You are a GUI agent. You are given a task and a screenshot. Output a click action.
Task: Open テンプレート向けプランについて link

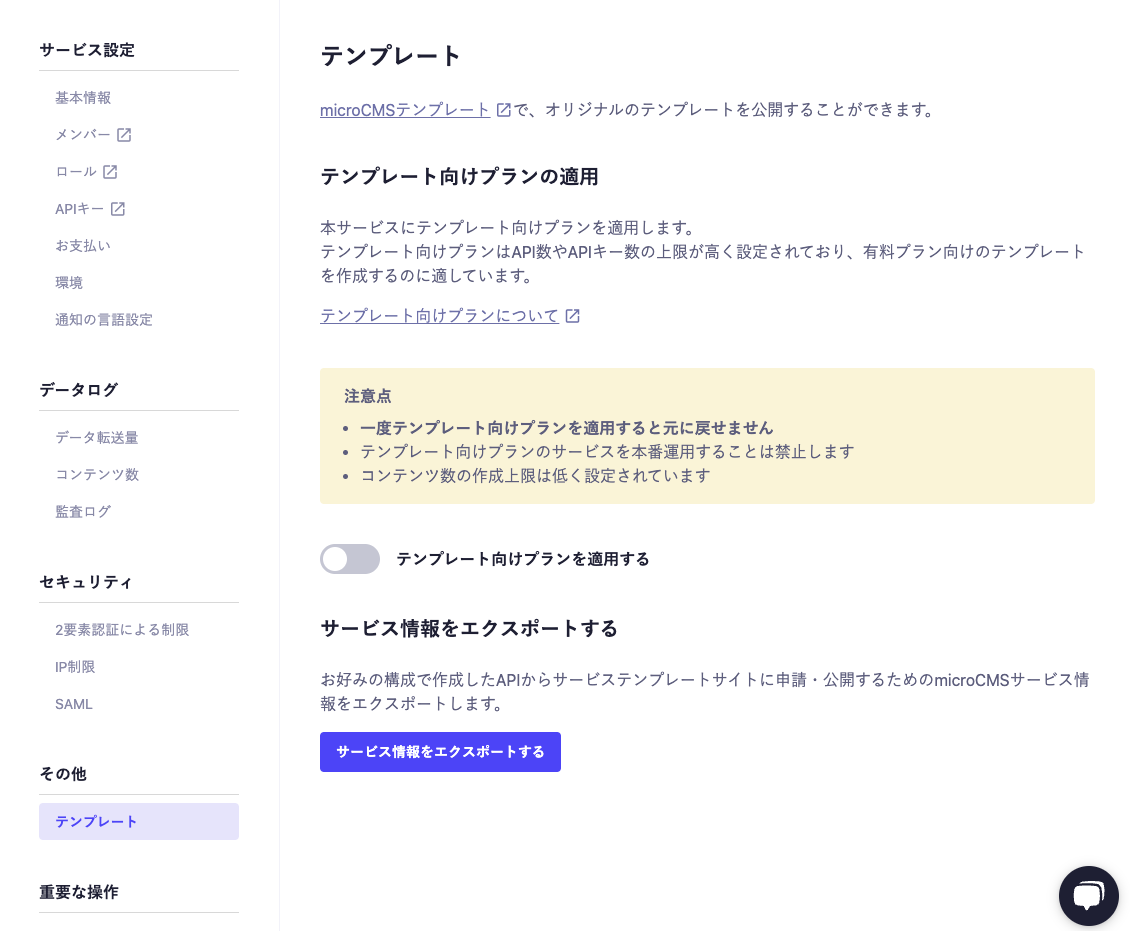pos(439,316)
